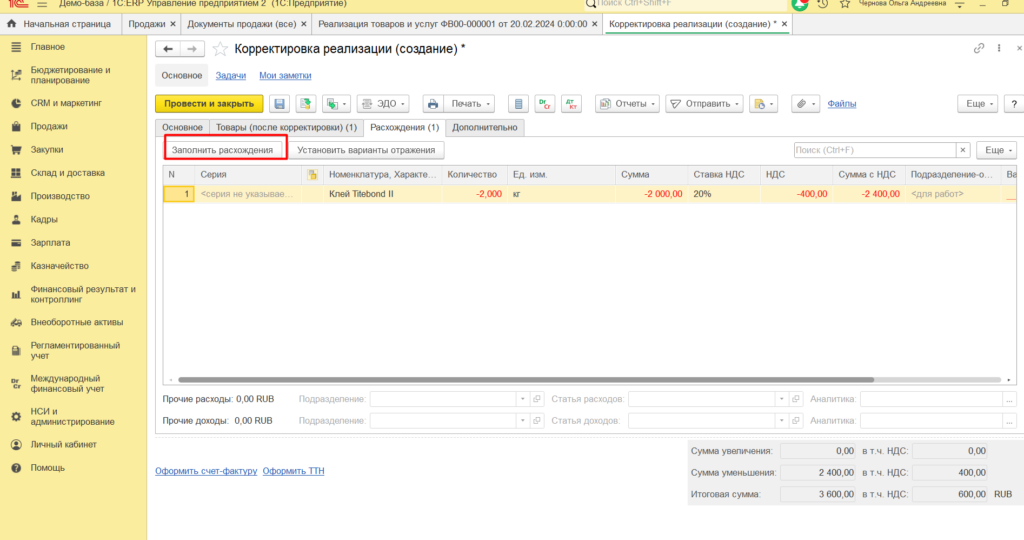The image size is (1024, 540).
Task: Select the Основное form tab
Action: pyautogui.click(x=182, y=127)
